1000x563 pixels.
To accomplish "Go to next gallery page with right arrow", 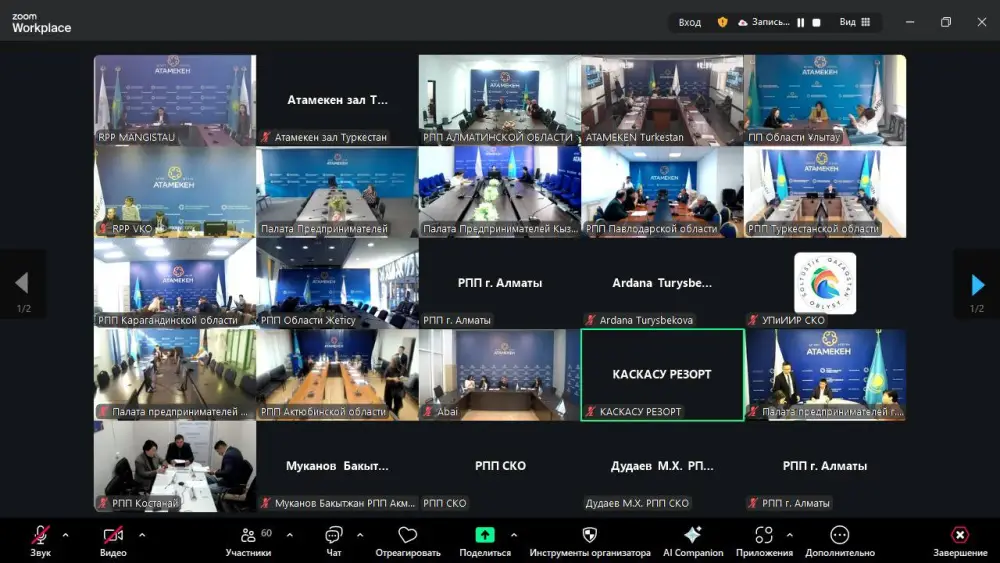I will [x=977, y=285].
